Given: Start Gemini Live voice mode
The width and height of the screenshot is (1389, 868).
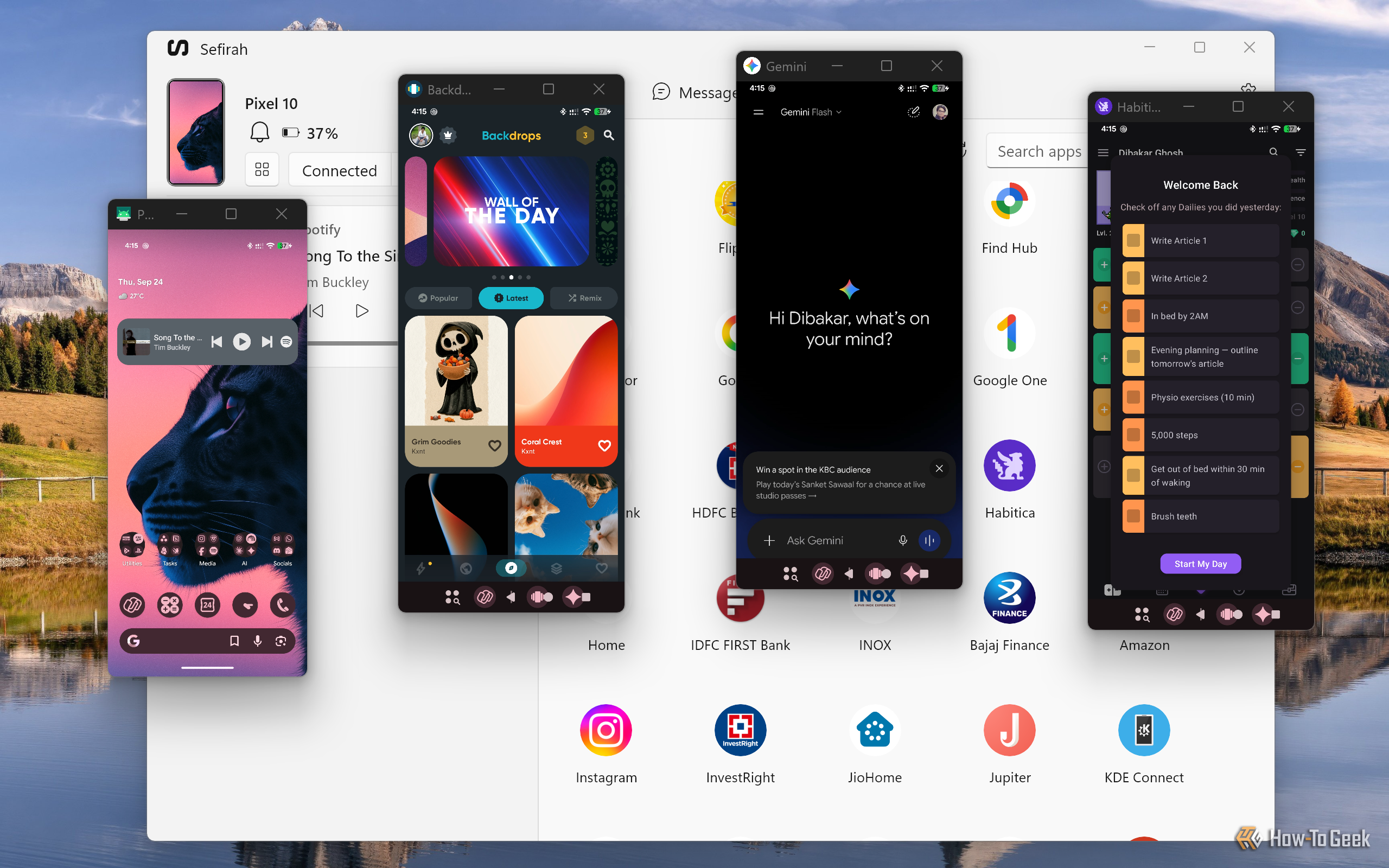Looking at the screenshot, I should pyautogui.click(x=929, y=540).
